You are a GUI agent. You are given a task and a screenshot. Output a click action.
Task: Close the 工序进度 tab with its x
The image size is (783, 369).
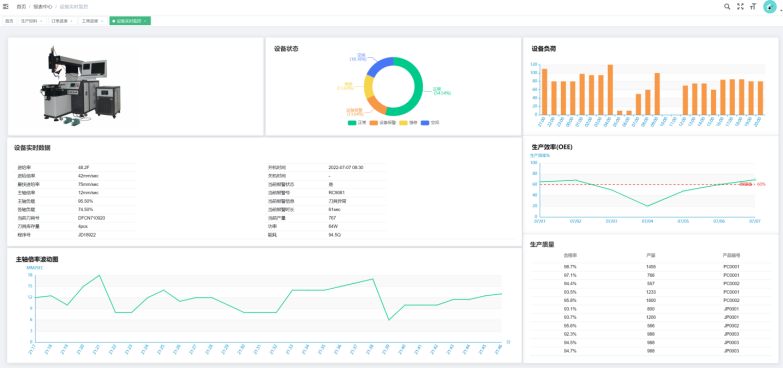coord(102,21)
